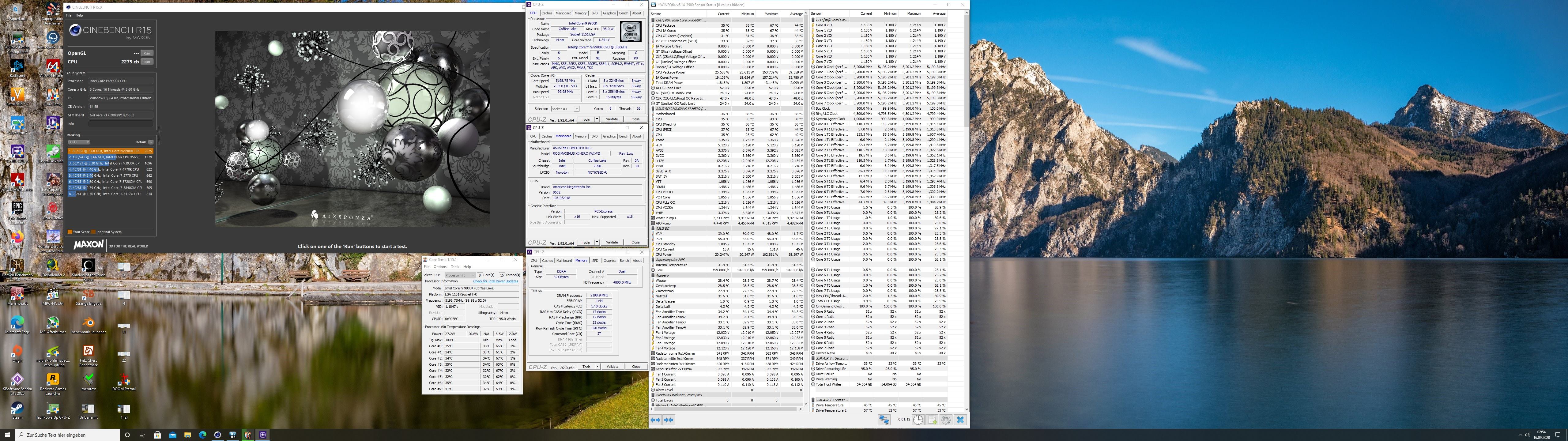Open CPU-Z Selection Socket #1 dropdown

(564, 109)
